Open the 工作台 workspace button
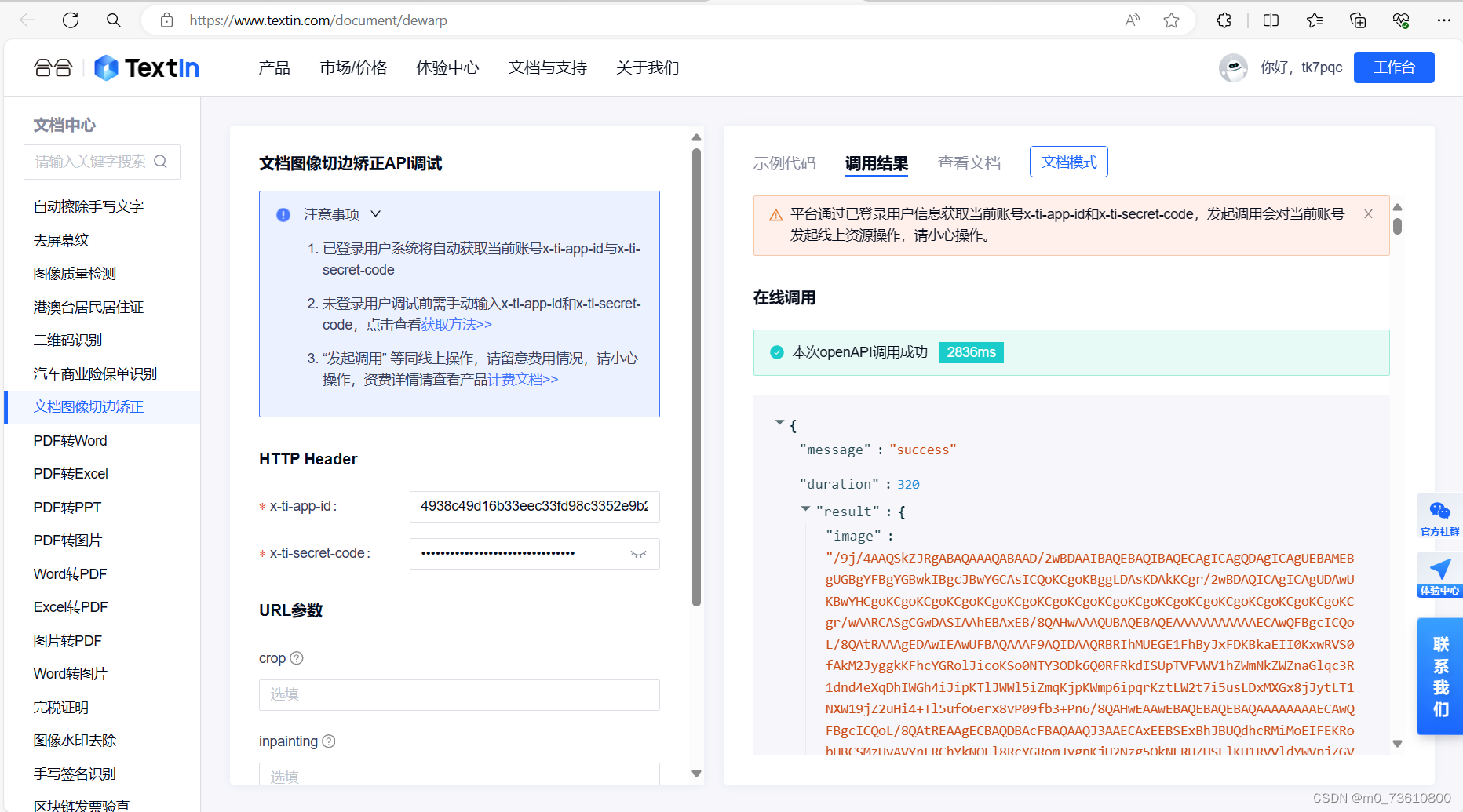 1393,67
